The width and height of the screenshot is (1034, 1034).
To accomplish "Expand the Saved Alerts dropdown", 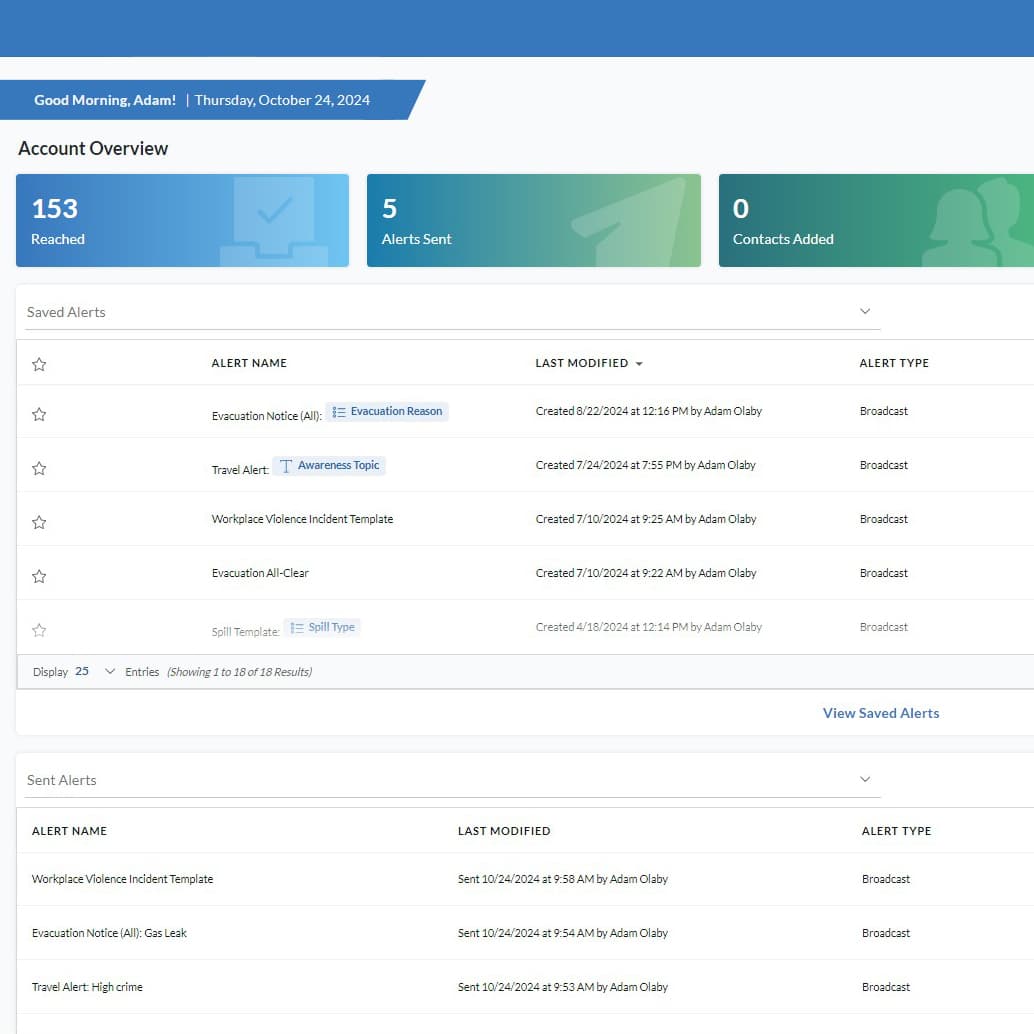I will click(865, 312).
